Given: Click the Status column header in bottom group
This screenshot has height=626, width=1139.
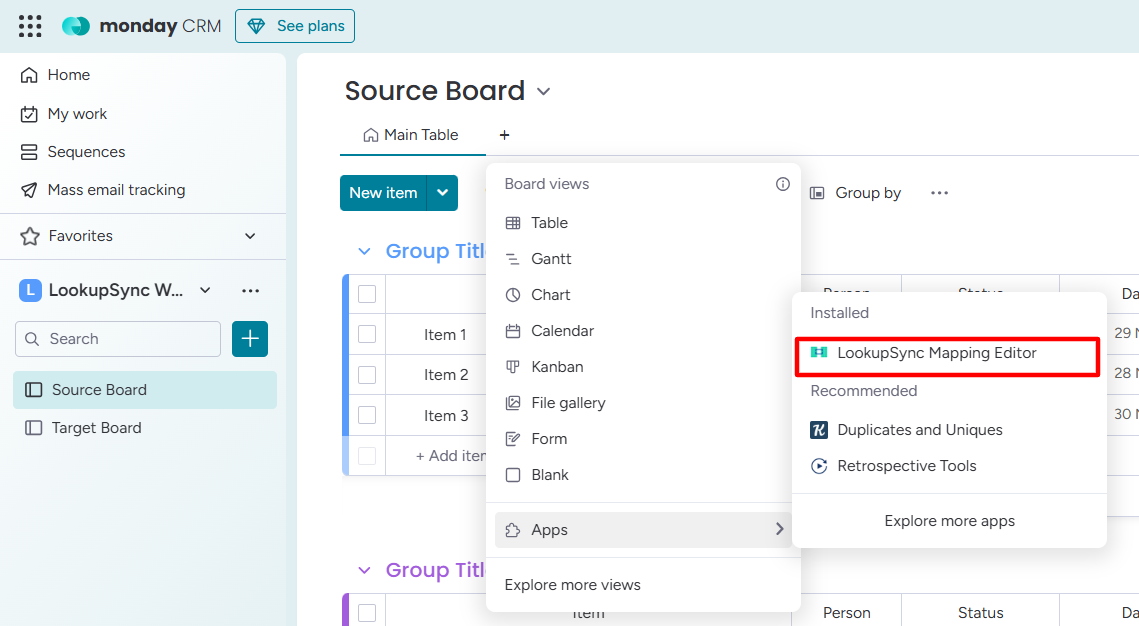Looking at the screenshot, I should pos(981,613).
